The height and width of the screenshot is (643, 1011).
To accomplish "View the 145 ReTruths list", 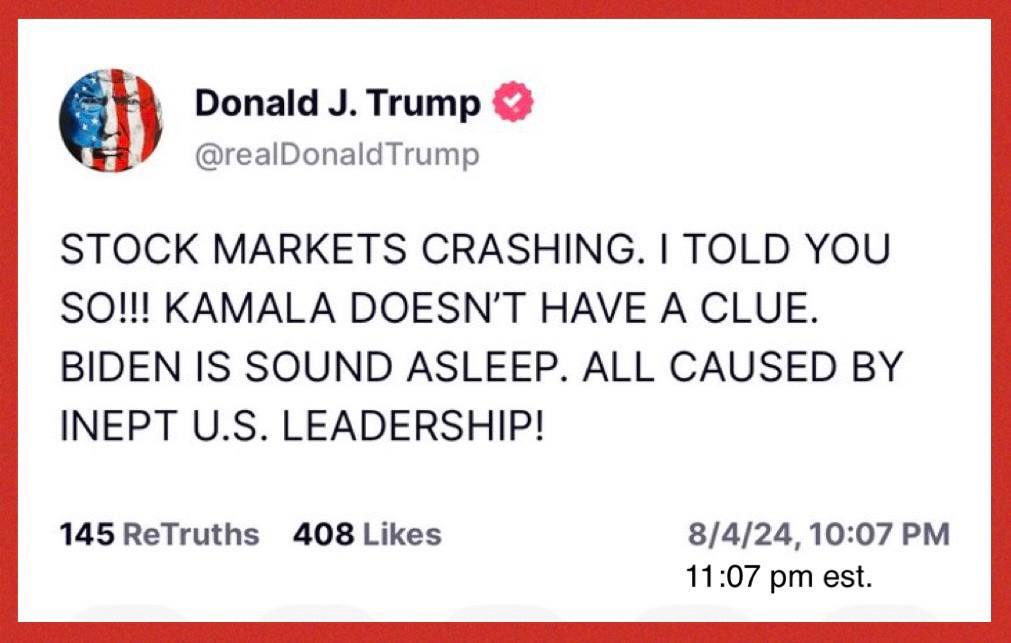I will click(x=159, y=535).
